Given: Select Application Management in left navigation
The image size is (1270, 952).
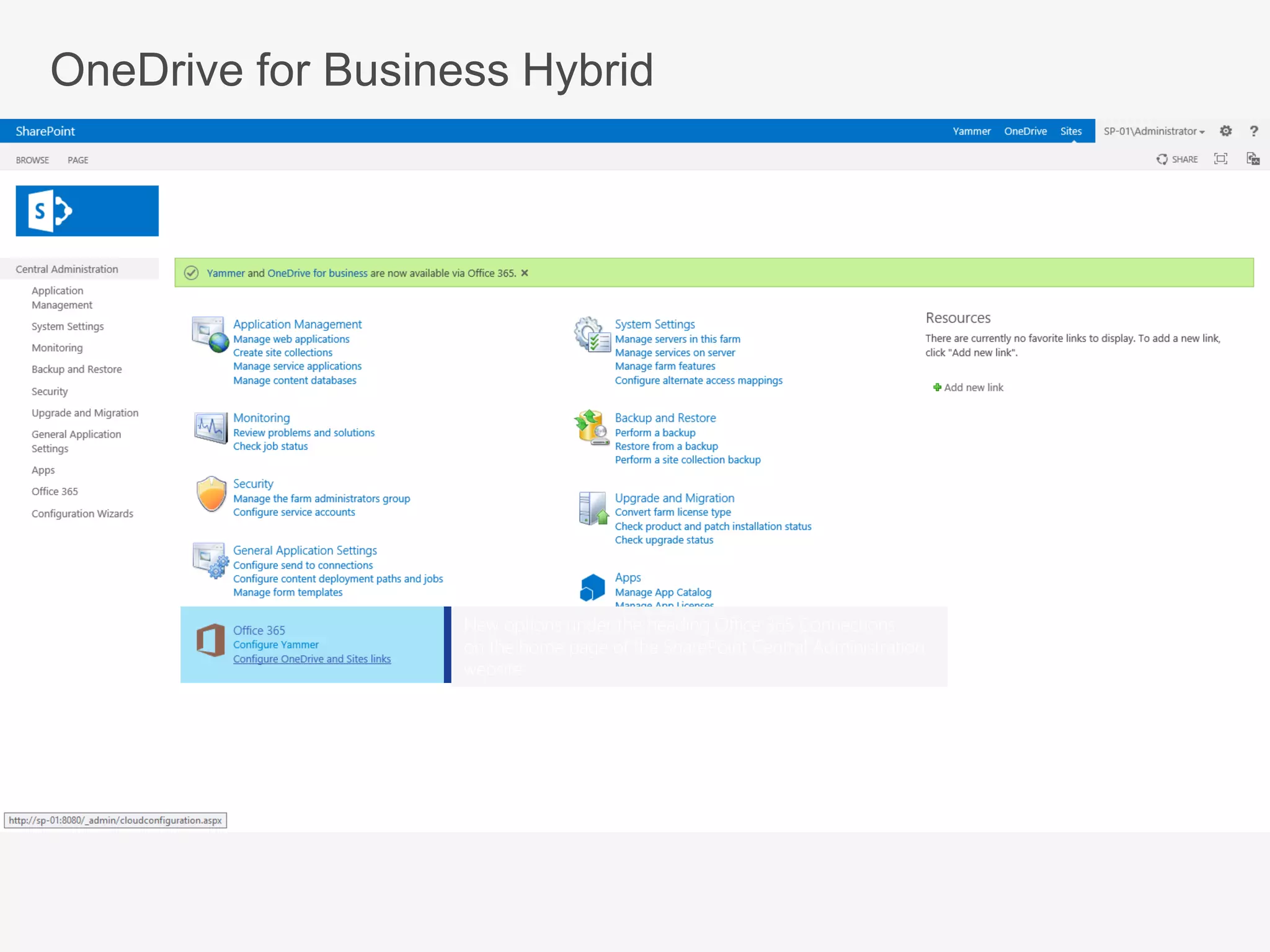Looking at the screenshot, I should coord(62,297).
